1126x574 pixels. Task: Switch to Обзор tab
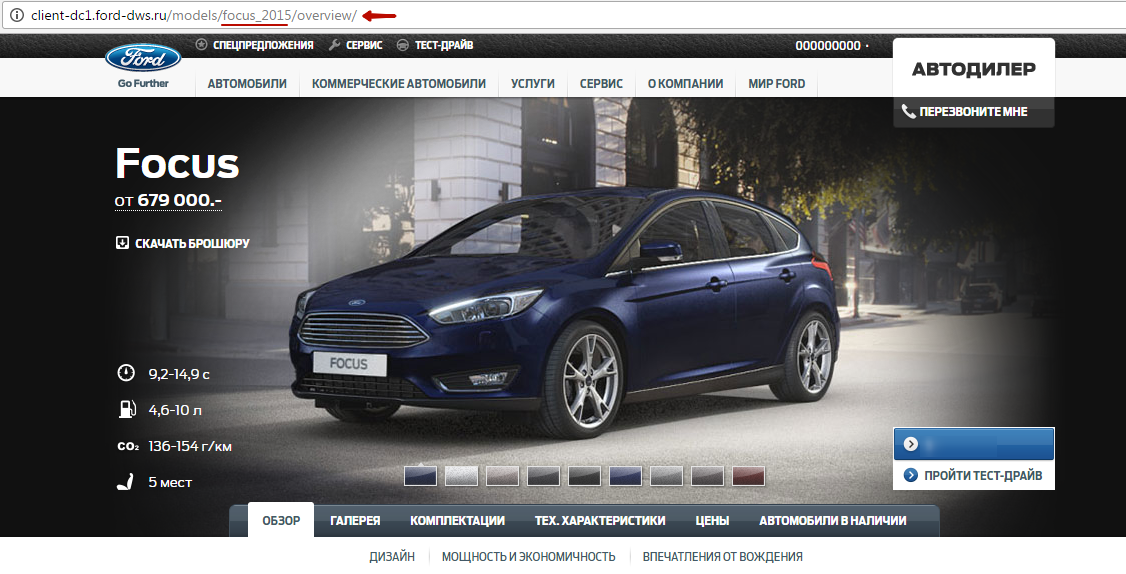(281, 520)
